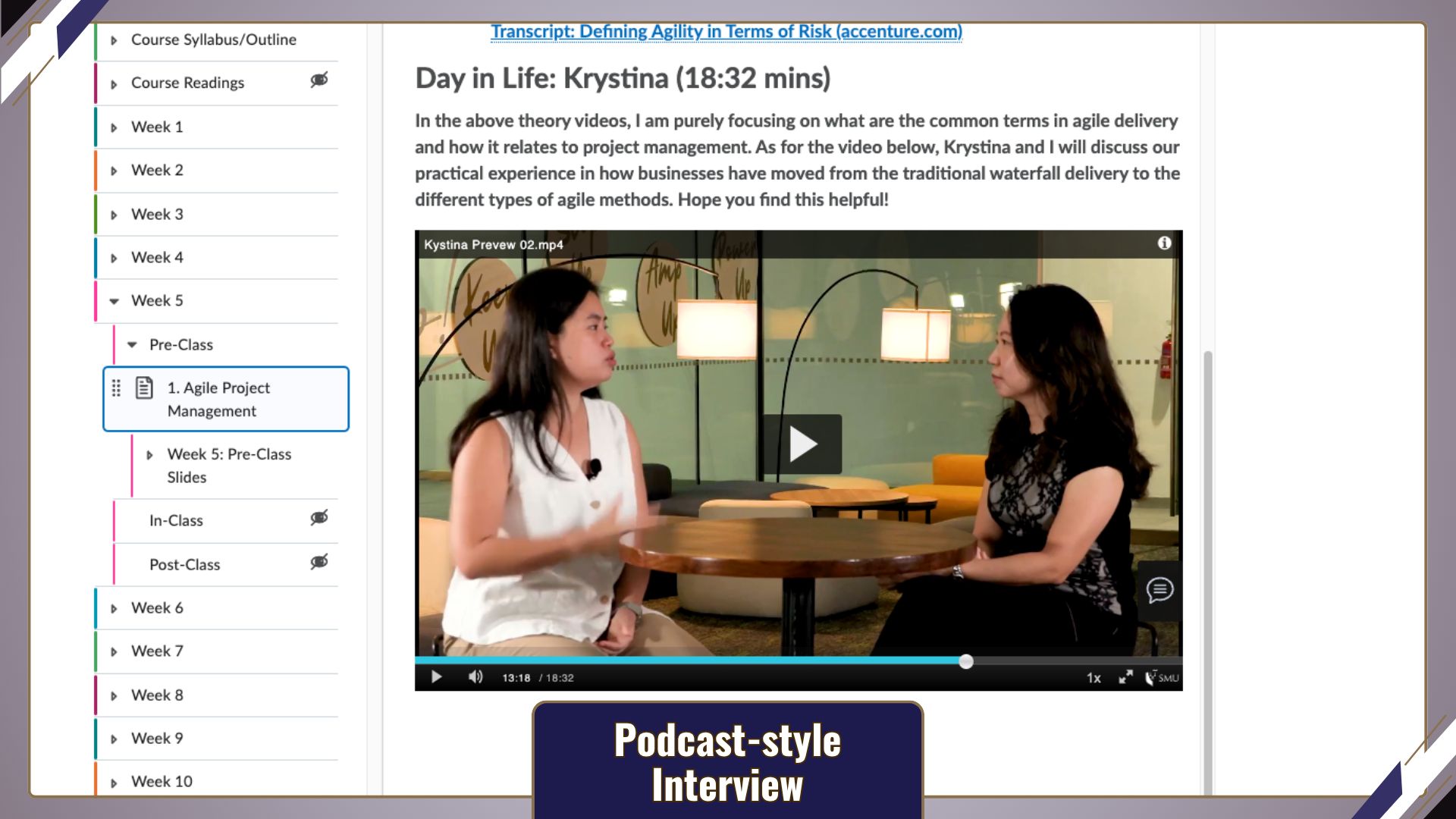Enter fullscreen with the expand arrows icon

click(x=1125, y=677)
